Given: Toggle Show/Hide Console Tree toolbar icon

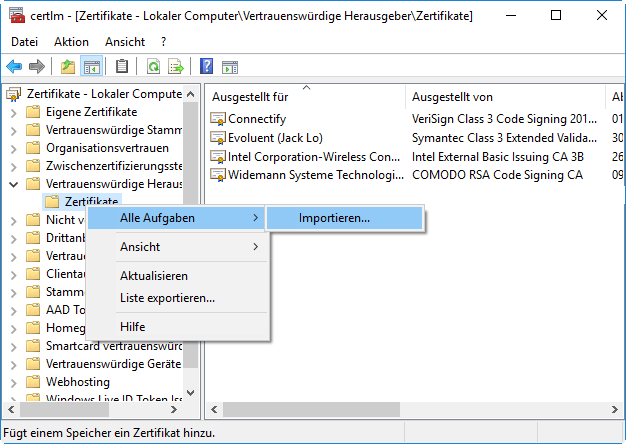Looking at the screenshot, I should pos(91,67).
